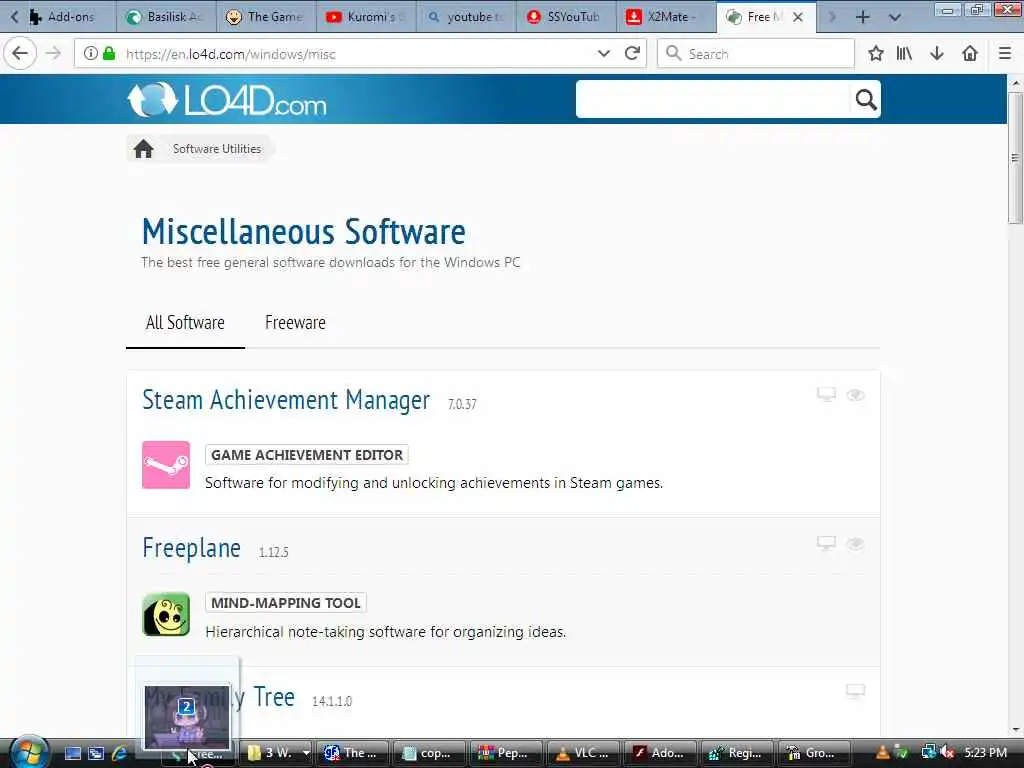The image size is (1024, 768).
Task: Click the URL address bar text
Action: [x=231, y=54]
